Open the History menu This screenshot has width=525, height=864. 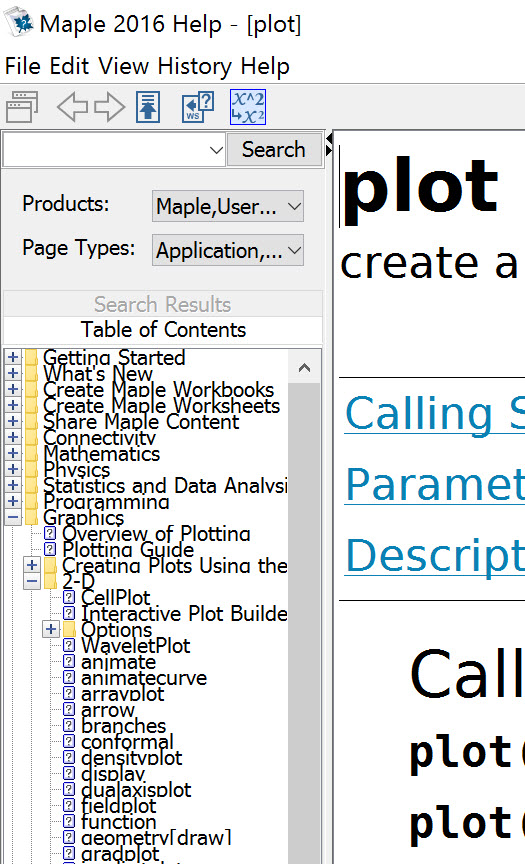coord(195,66)
